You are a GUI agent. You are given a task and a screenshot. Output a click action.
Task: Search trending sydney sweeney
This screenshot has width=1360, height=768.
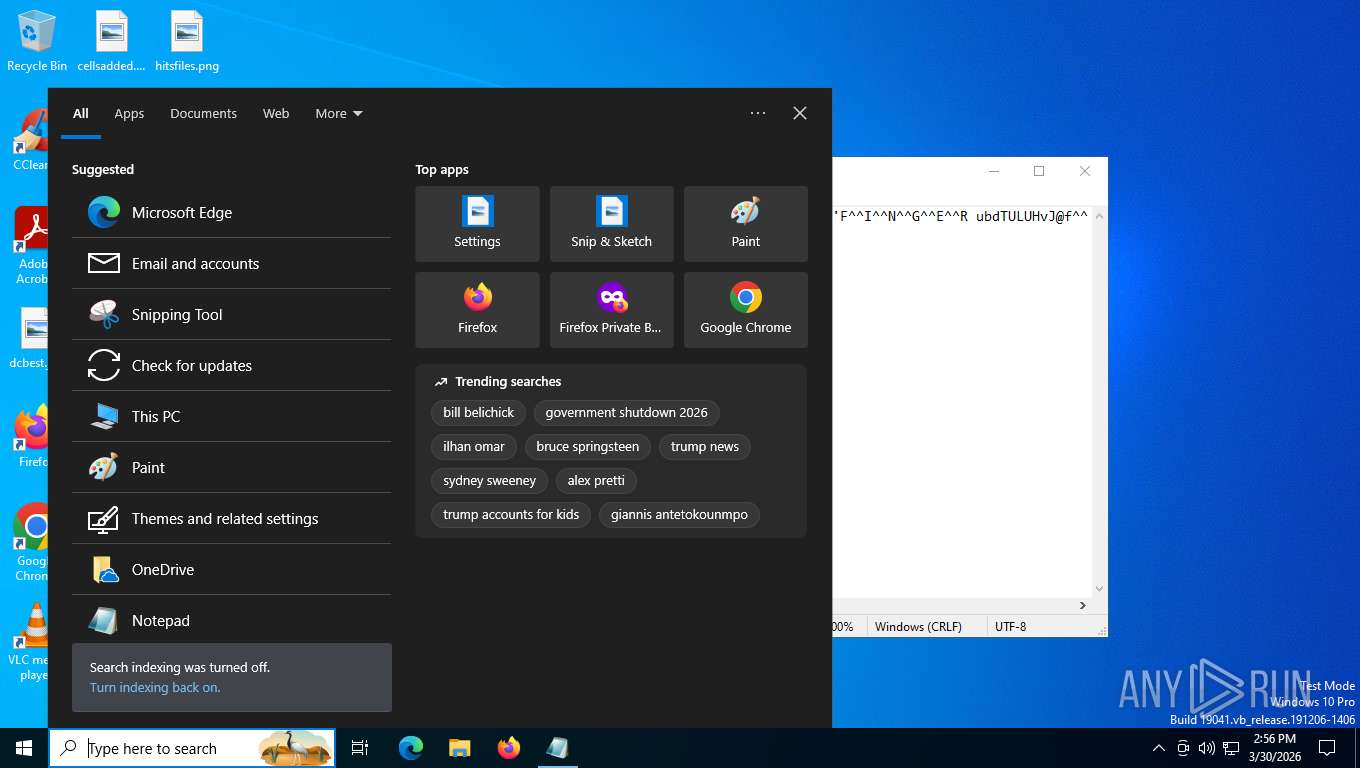pyautogui.click(x=490, y=480)
